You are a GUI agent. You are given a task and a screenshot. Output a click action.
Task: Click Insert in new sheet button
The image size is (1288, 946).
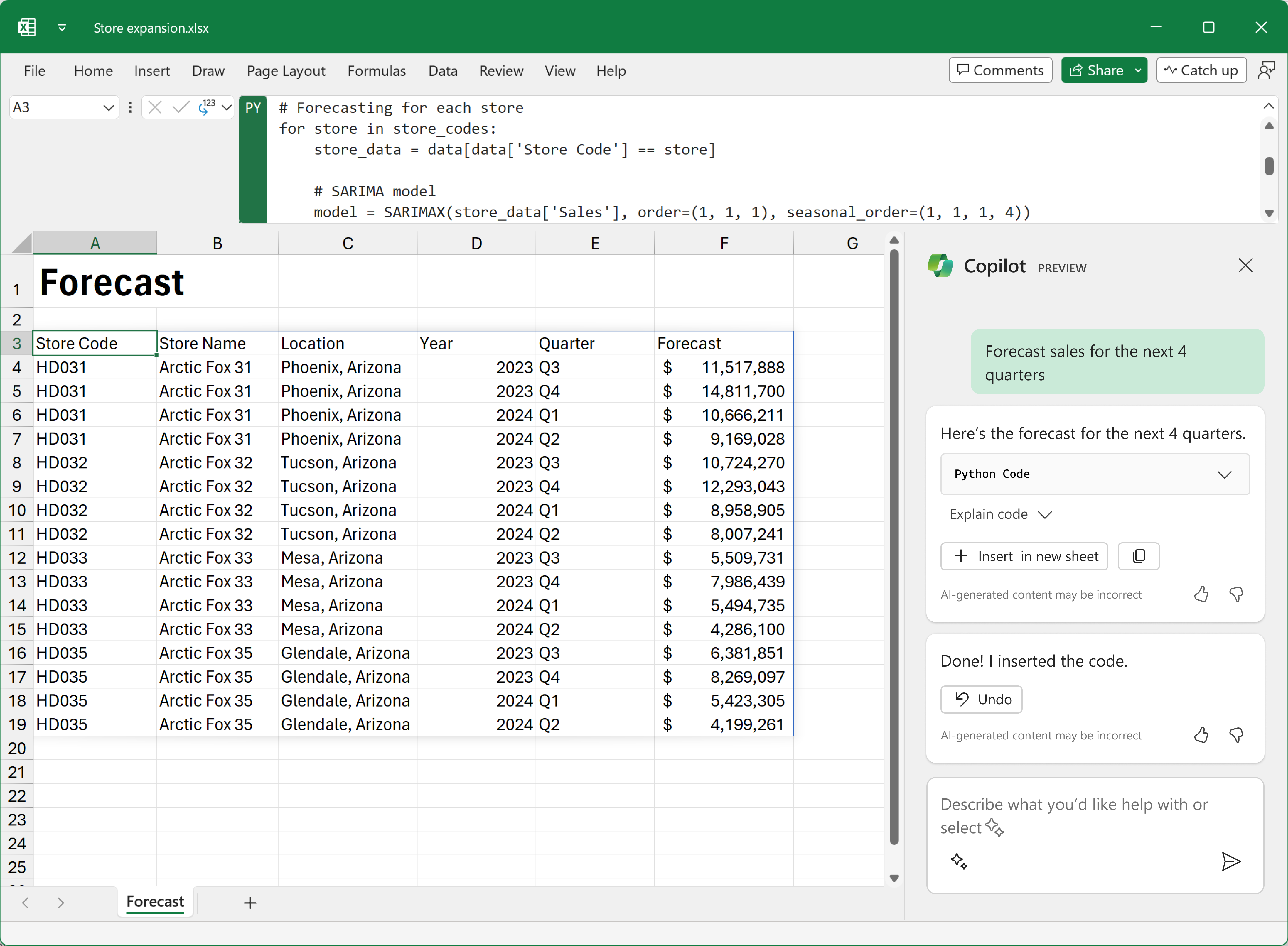click(1024, 556)
